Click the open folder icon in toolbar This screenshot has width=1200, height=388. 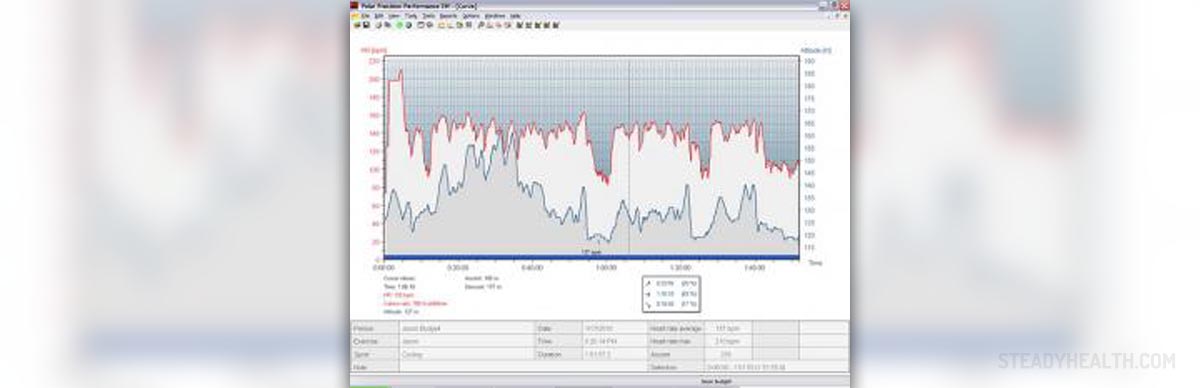click(x=356, y=25)
